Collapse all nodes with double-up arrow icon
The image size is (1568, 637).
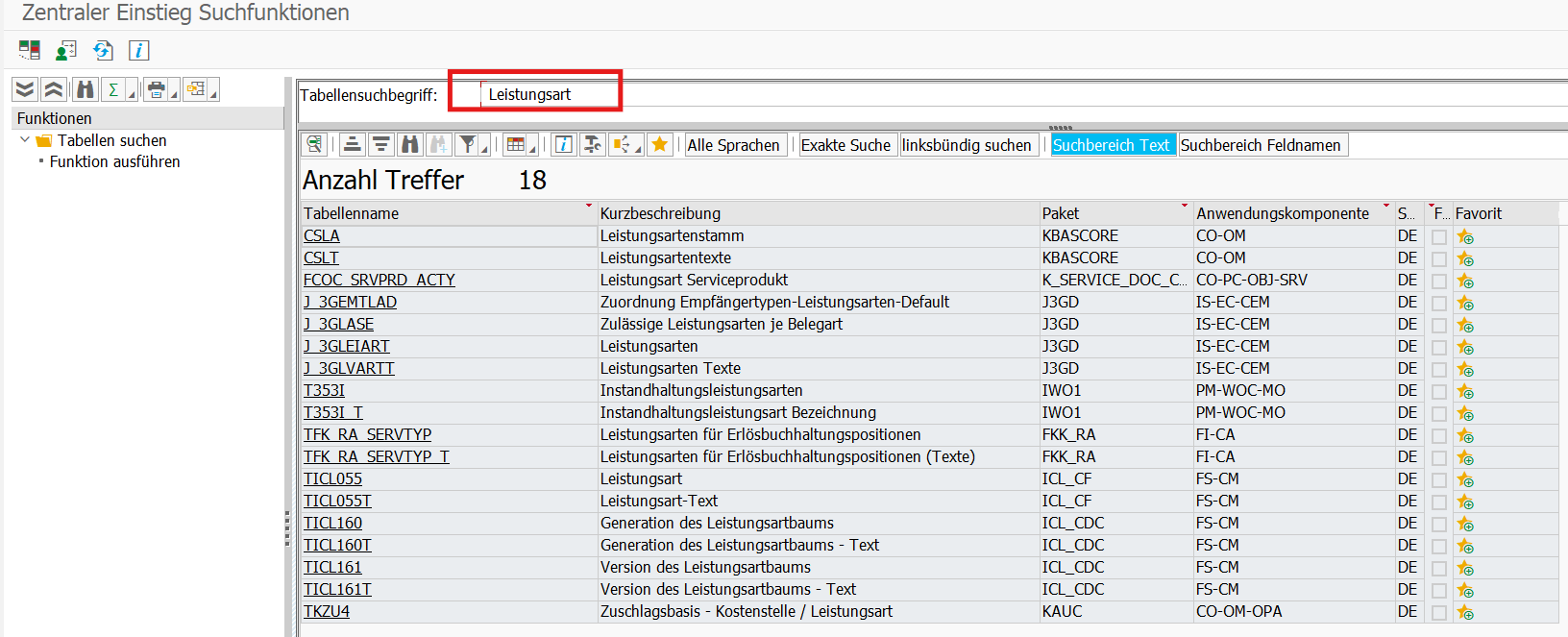click(54, 89)
